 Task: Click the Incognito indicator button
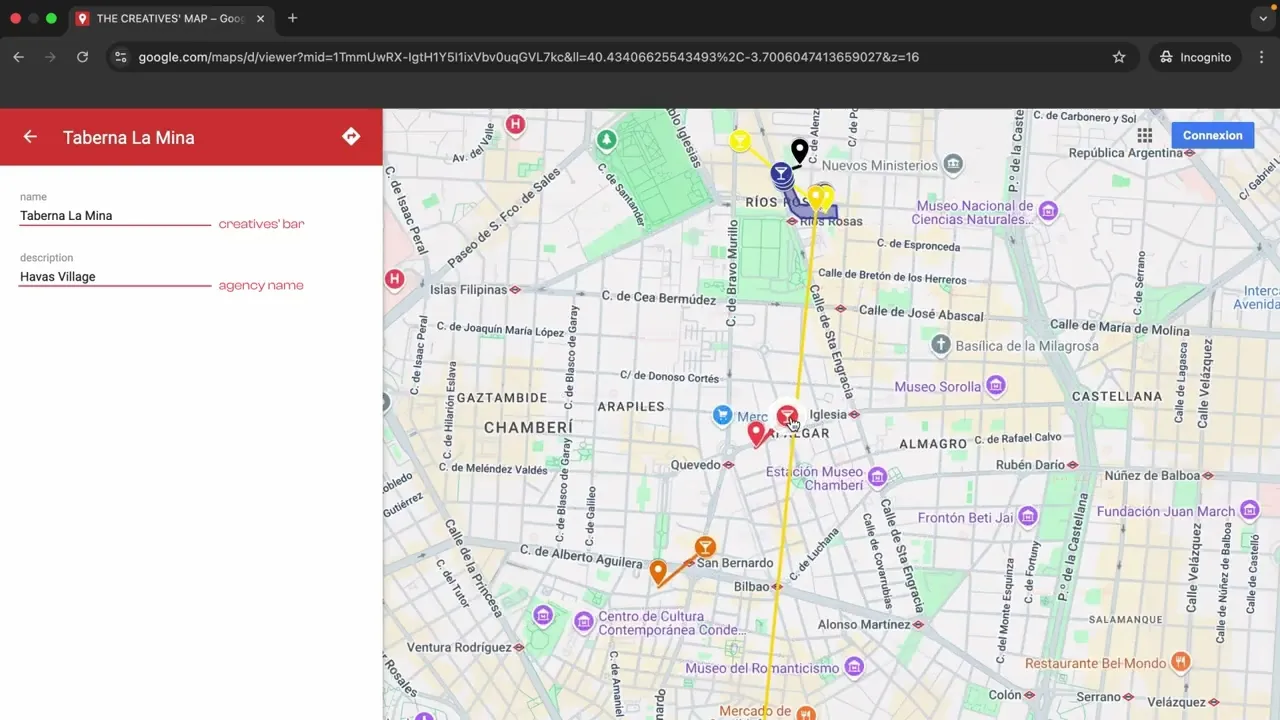pos(1195,57)
